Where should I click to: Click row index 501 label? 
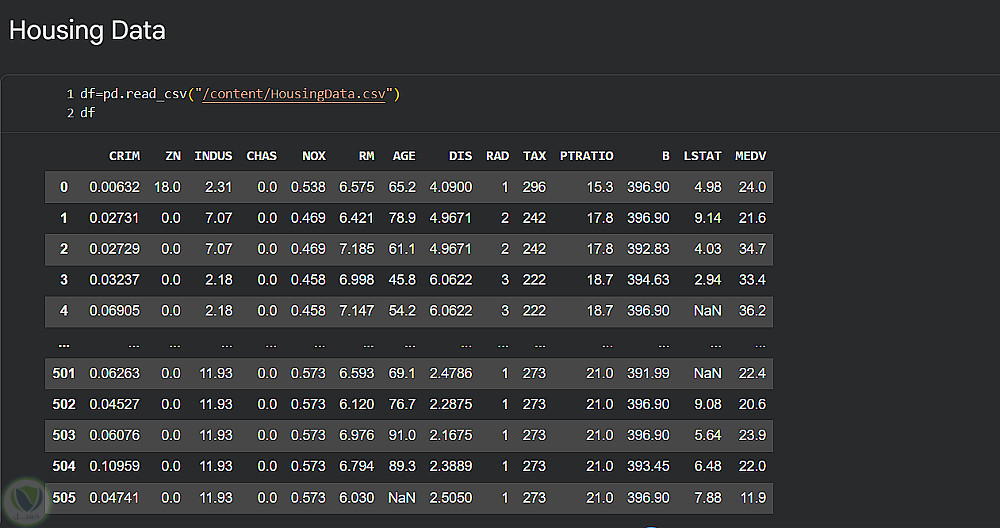click(x=64, y=373)
